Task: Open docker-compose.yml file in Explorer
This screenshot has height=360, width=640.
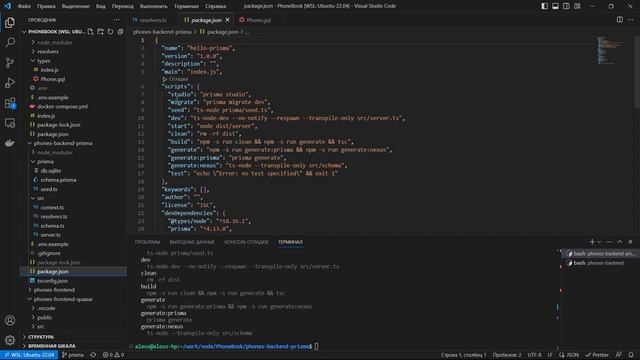Action: pyautogui.click(x=62, y=107)
